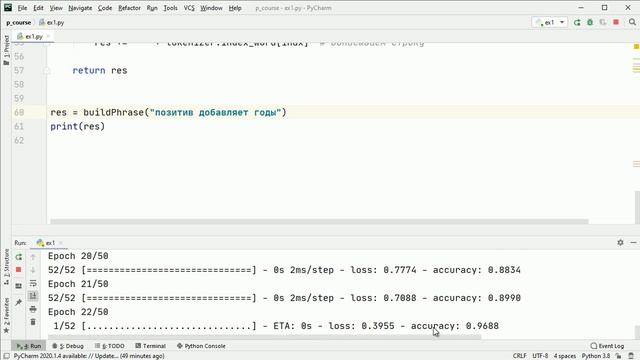Open the Navigate menu
This screenshot has height=360, width=640.
(80, 8)
